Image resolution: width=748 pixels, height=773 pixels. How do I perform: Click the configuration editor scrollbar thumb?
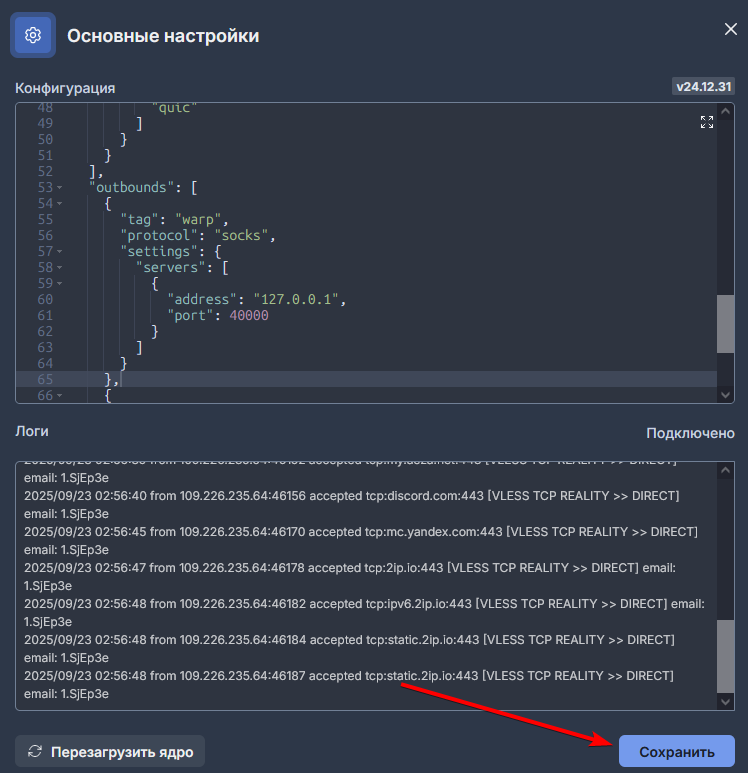(726, 323)
